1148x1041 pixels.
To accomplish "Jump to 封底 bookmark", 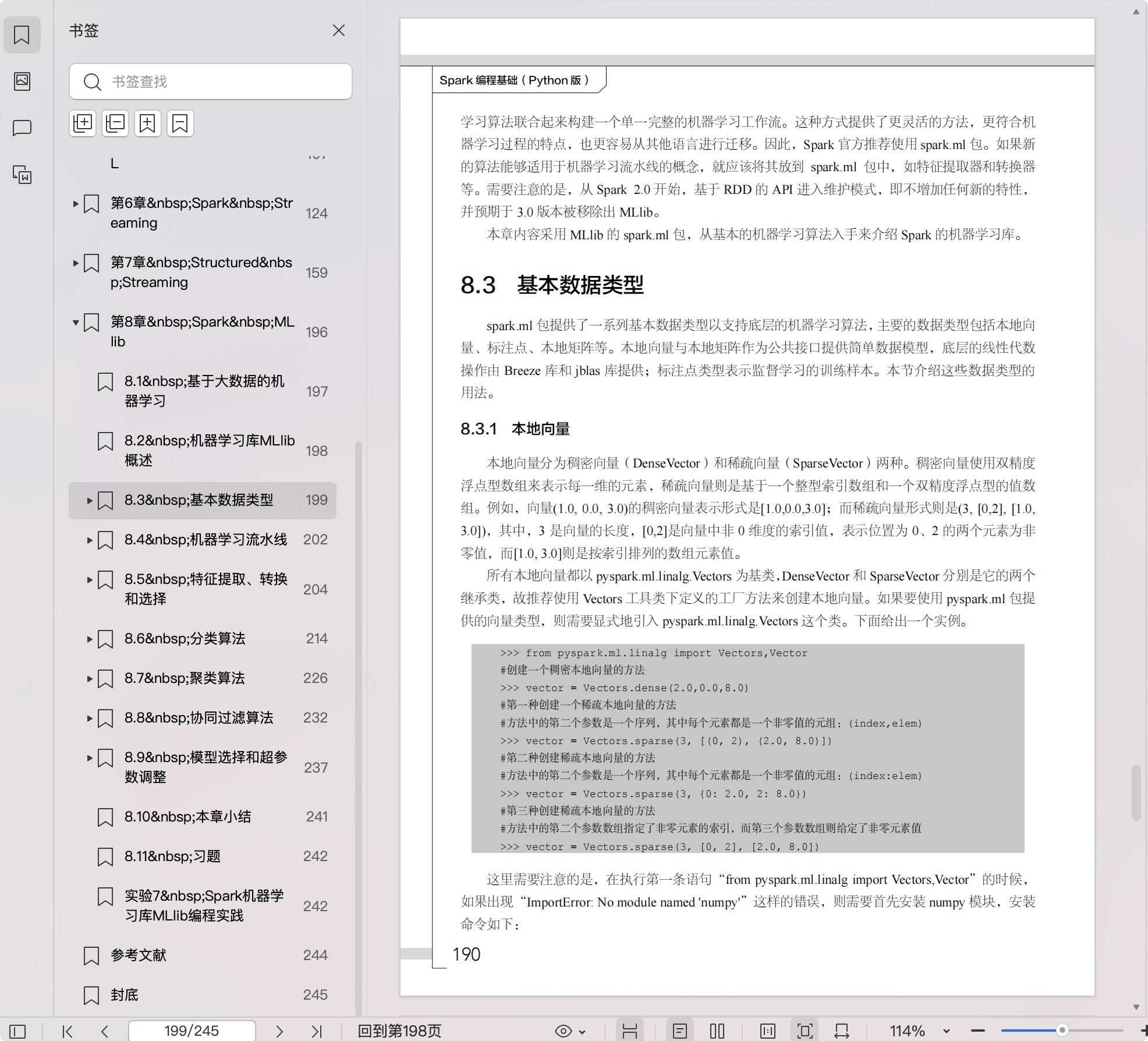I will 125,995.
